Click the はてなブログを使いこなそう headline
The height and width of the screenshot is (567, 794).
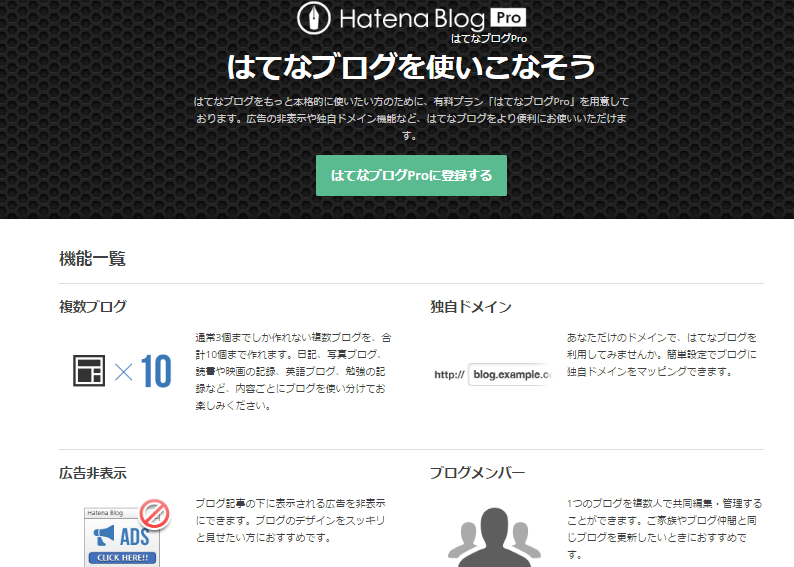click(x=411, y=66)
